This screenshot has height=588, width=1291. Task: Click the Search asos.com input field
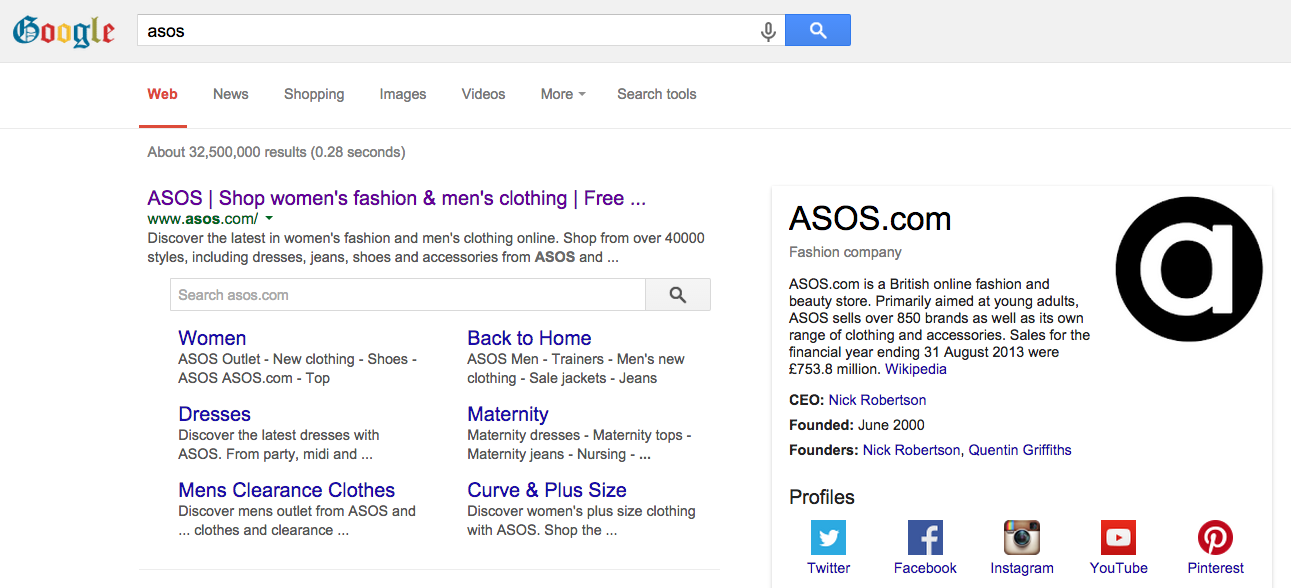(408, 295)
